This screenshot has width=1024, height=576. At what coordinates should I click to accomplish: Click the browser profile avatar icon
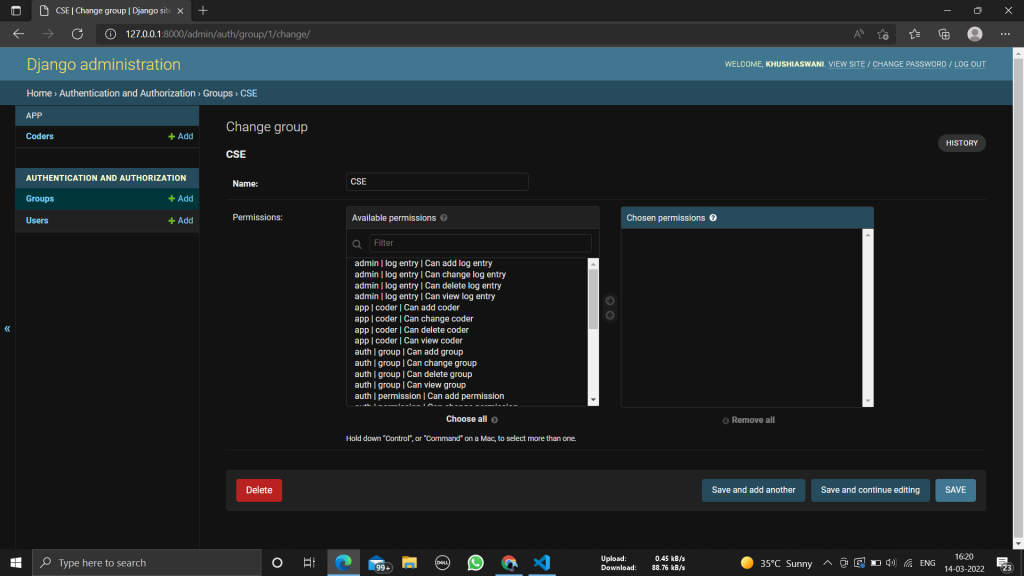[x=974, y=32]
